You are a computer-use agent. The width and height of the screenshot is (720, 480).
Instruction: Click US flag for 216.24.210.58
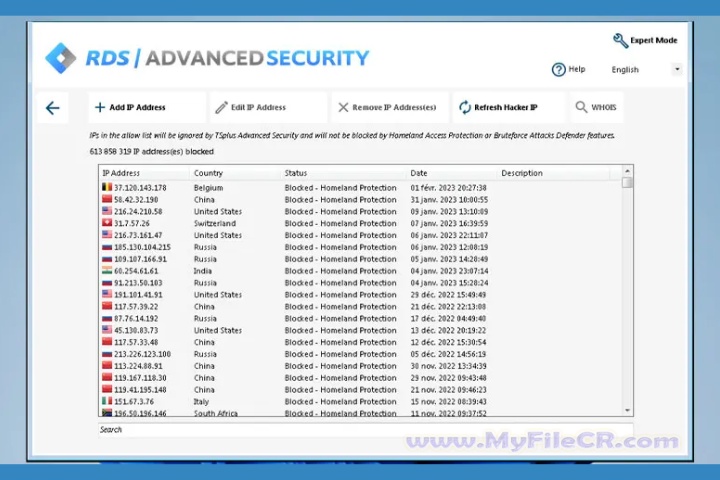click(107, 211)
